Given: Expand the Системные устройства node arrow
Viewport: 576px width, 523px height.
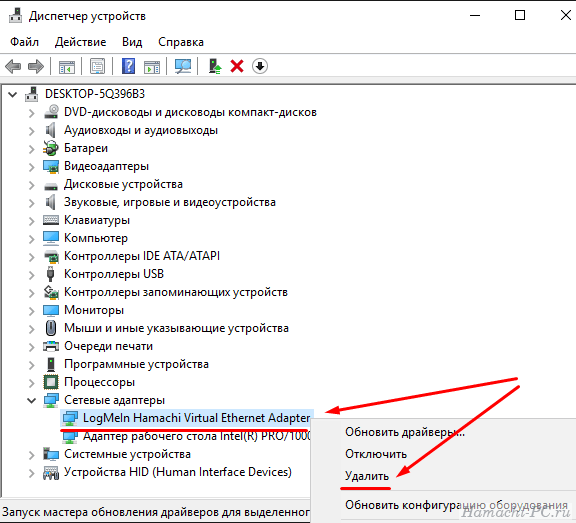Looking at the screenshot, I should [x=32, y=455].
